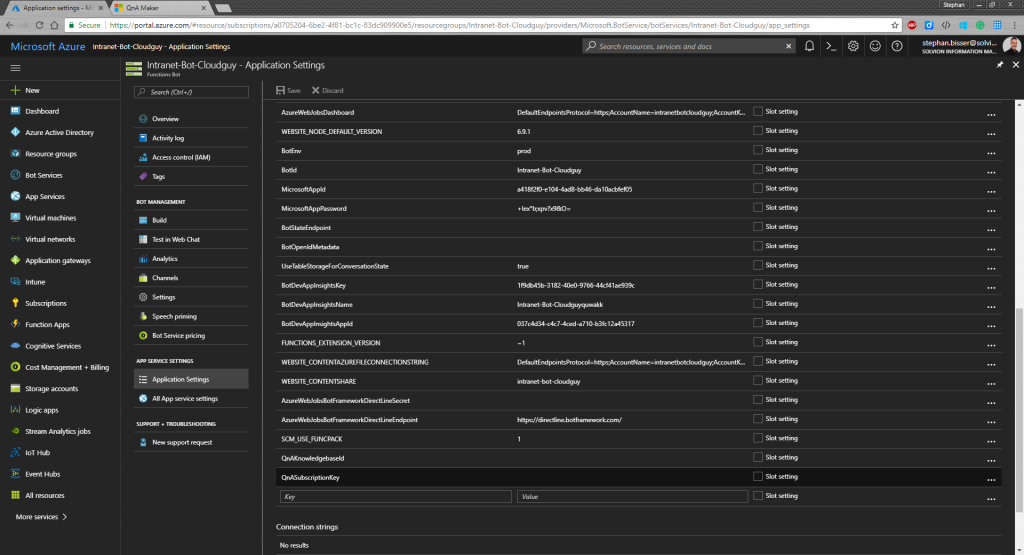Open Logic apps in sidebar
This screenshot has width=1024, height=555.
[x=41, y=410]
